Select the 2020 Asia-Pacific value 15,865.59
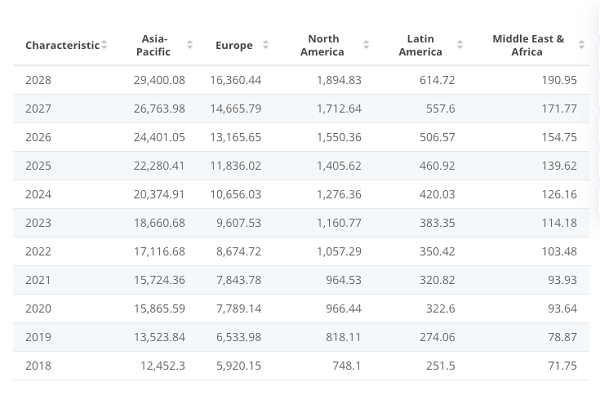The width and height of the screenshot is (600, 395). tap(159, 308)
